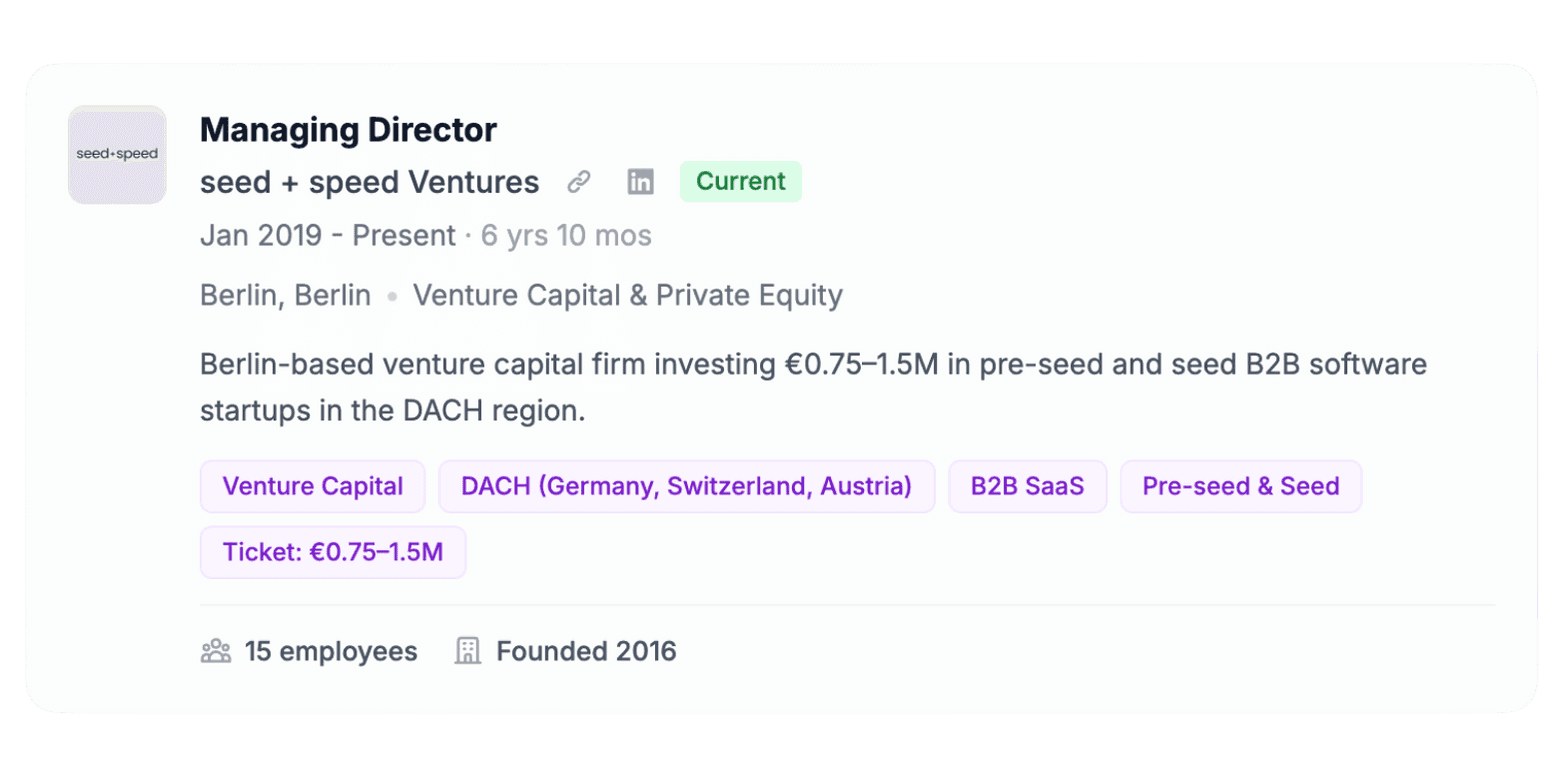Click the 15 employees link
This screenshot has height=781, width=1561.
coord(331,651)
